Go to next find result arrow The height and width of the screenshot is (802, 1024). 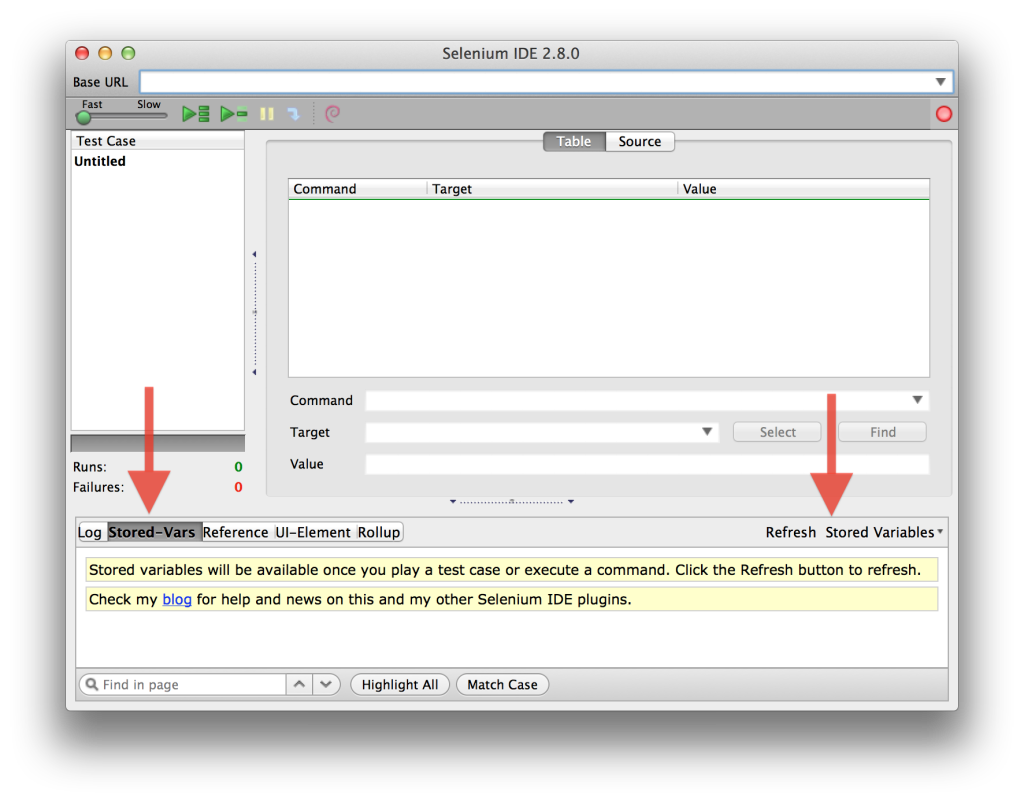click(326, 684)
